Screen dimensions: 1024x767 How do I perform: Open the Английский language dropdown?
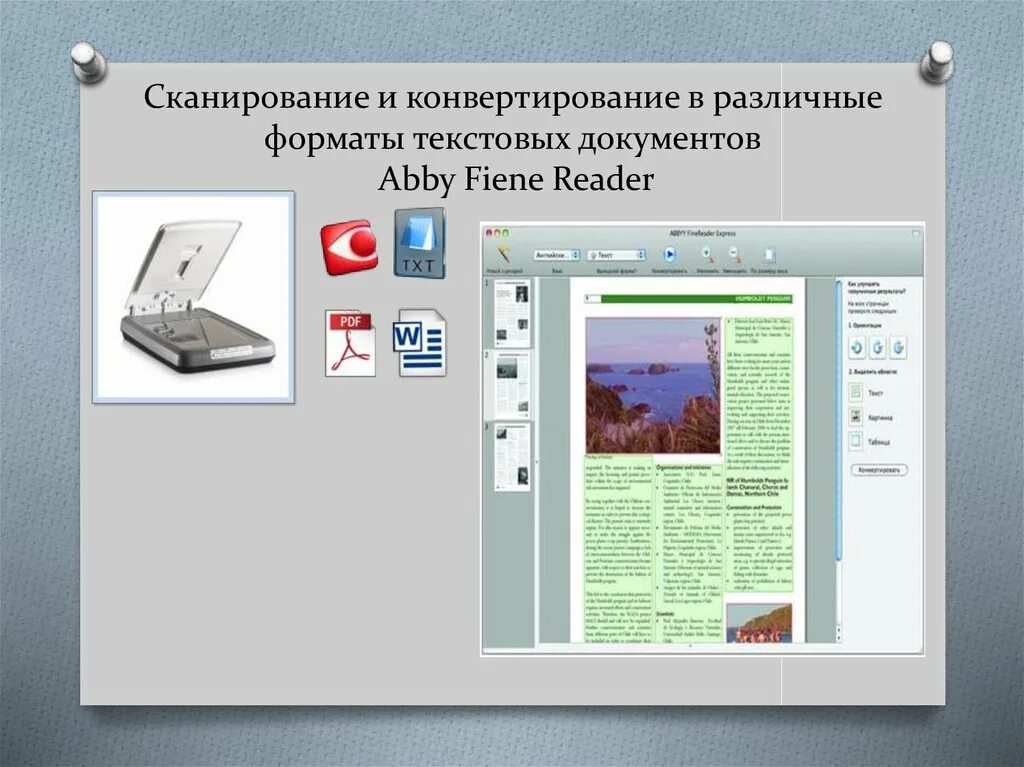click(556, 255)
